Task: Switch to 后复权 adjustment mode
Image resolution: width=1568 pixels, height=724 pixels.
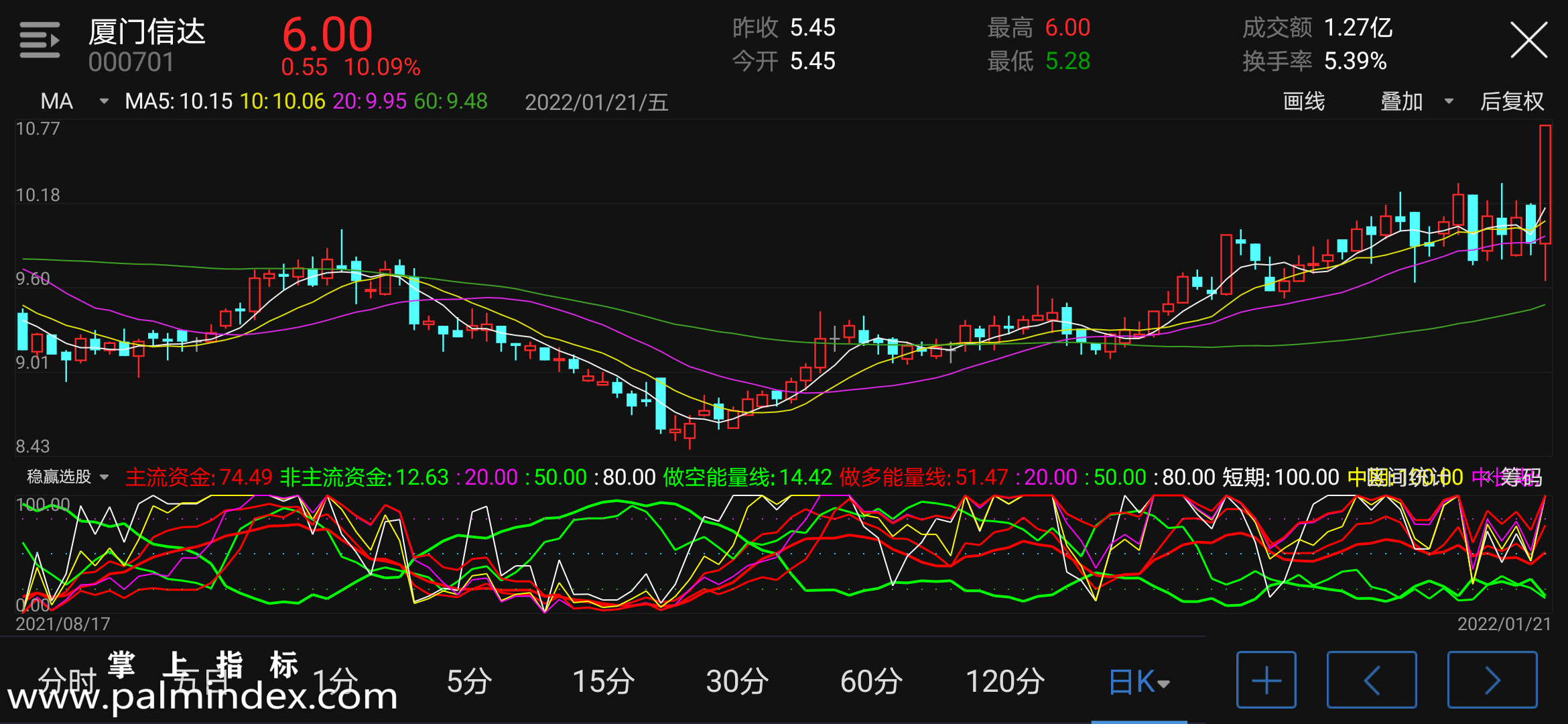Action: 1512,101
